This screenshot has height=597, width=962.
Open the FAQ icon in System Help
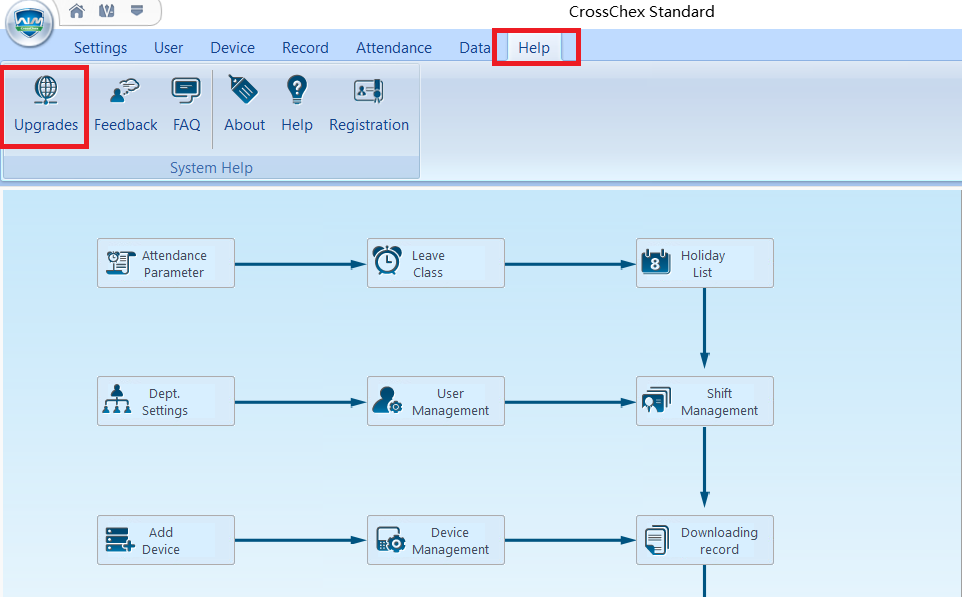pyautogui.click(x=186, y=91)
